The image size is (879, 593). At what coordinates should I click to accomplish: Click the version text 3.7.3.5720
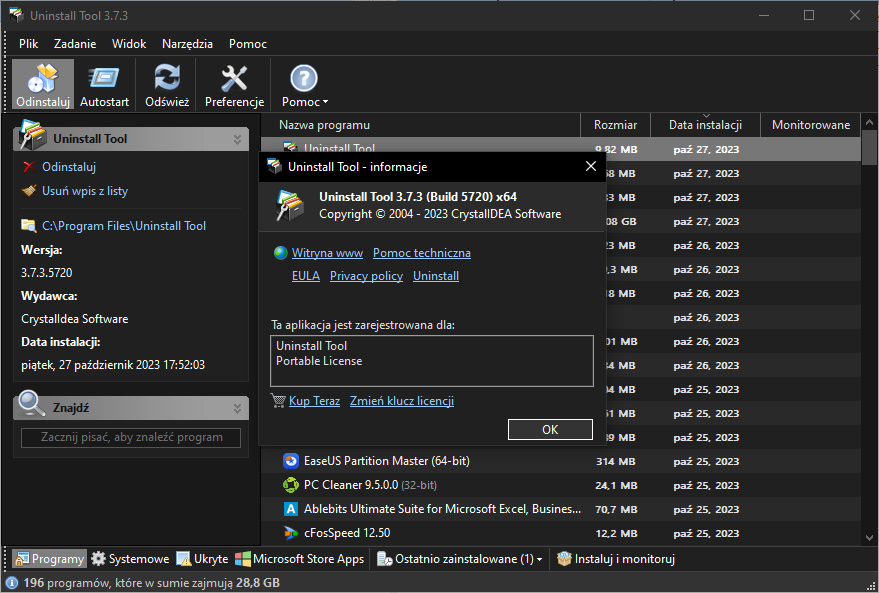click(47, 273)
